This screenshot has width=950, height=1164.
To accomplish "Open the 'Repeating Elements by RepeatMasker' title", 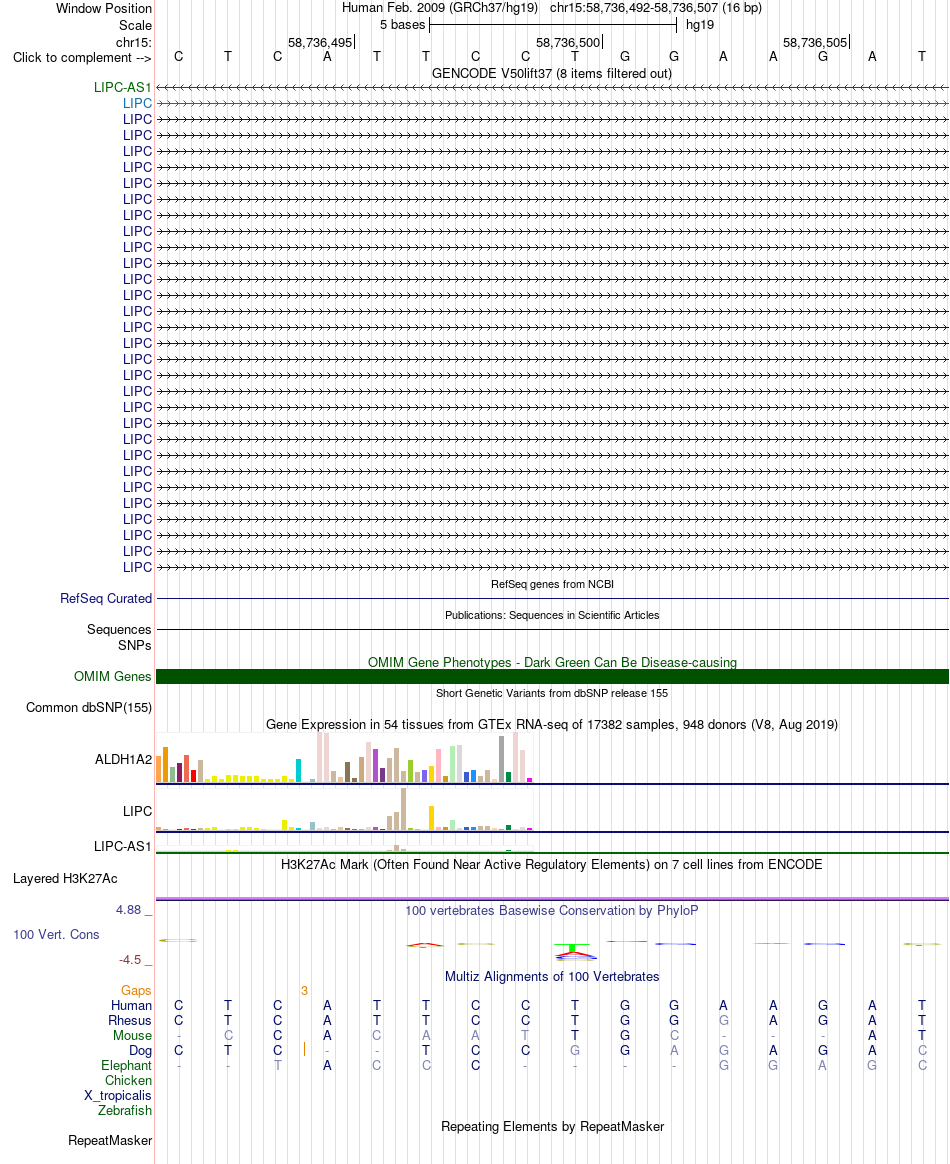I will (552, 1127).
